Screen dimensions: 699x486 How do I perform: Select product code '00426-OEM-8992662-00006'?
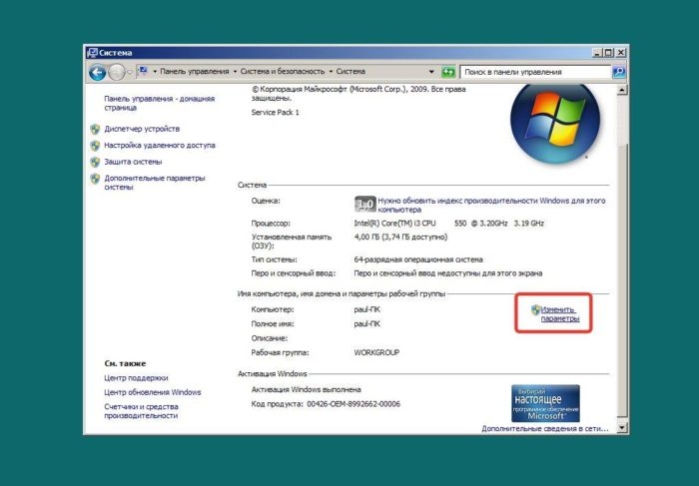point(354,404)
